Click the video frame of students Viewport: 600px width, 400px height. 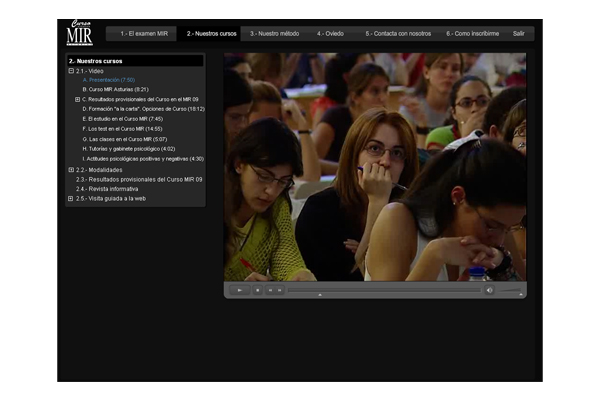[375, 167]
